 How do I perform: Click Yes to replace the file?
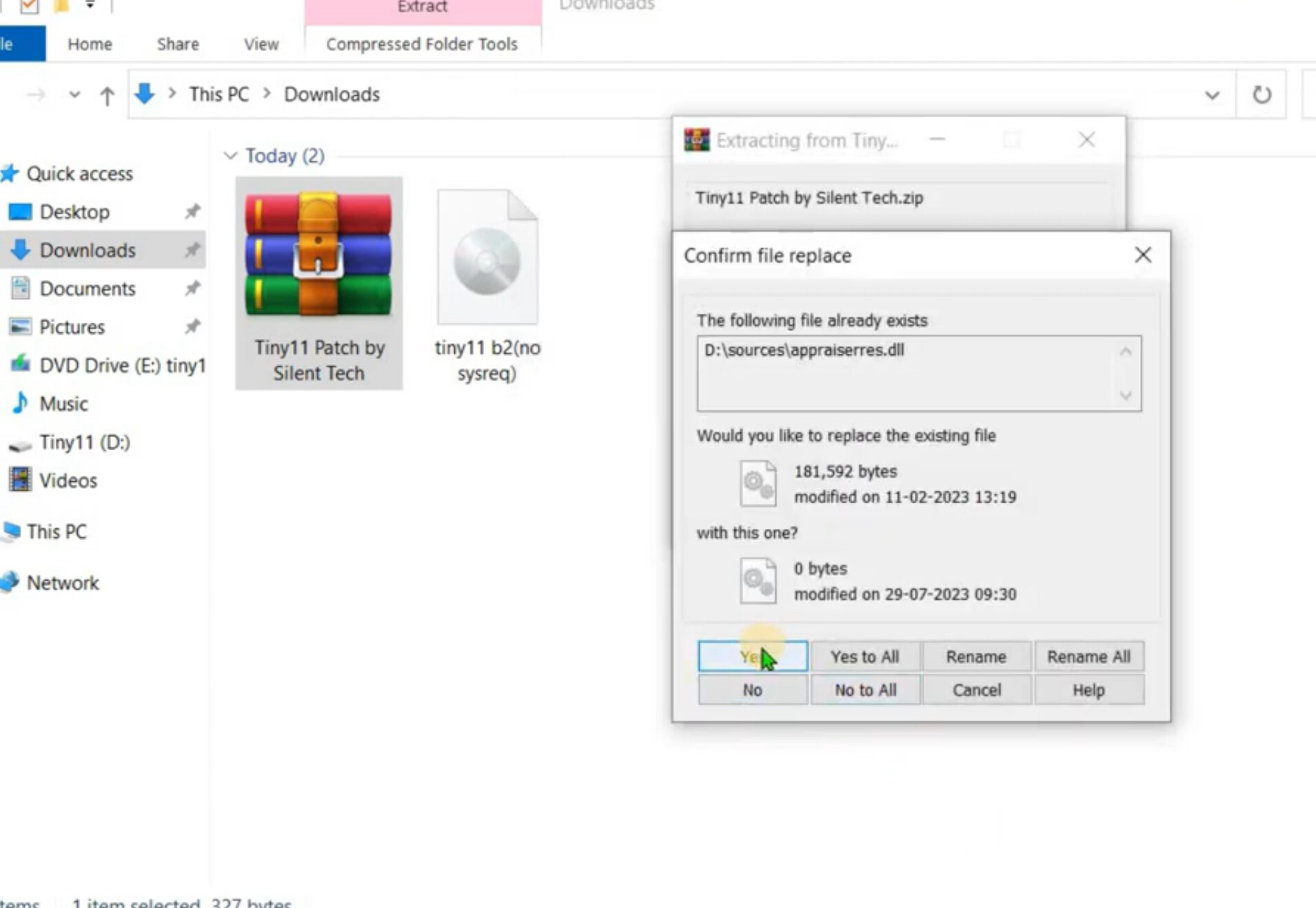pyautogui.click(x=752, y=656)
